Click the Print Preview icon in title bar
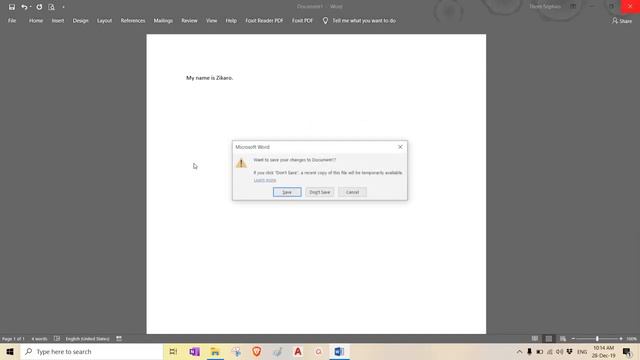This screenshot has height=360, width=640. click(51, 7)
